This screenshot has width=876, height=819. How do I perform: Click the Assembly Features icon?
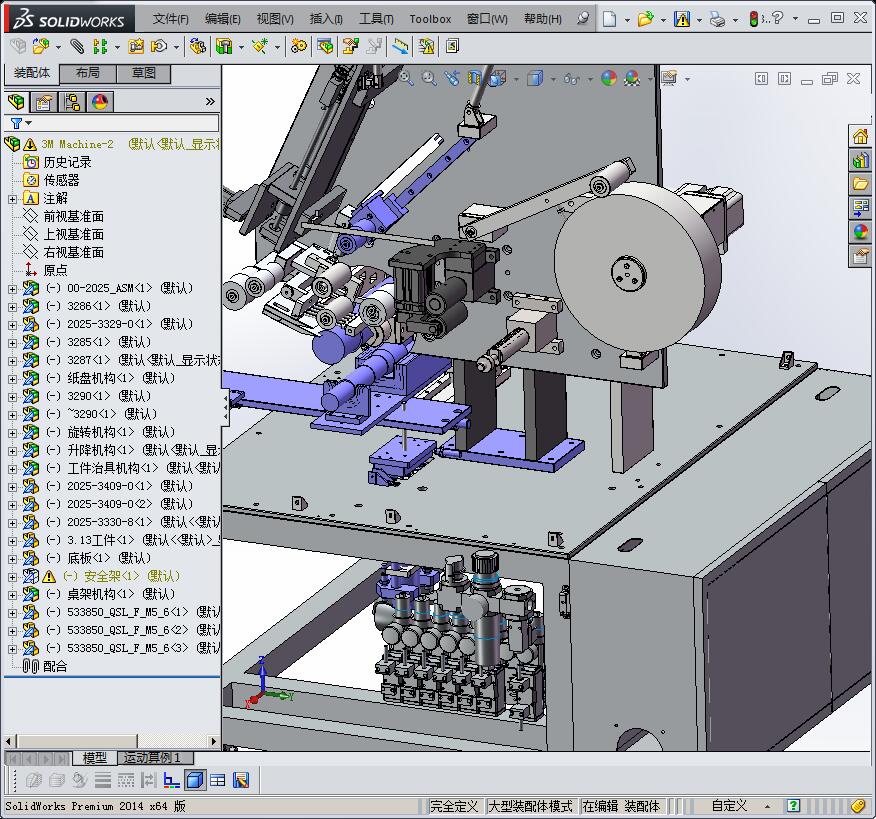pos(224,46)
